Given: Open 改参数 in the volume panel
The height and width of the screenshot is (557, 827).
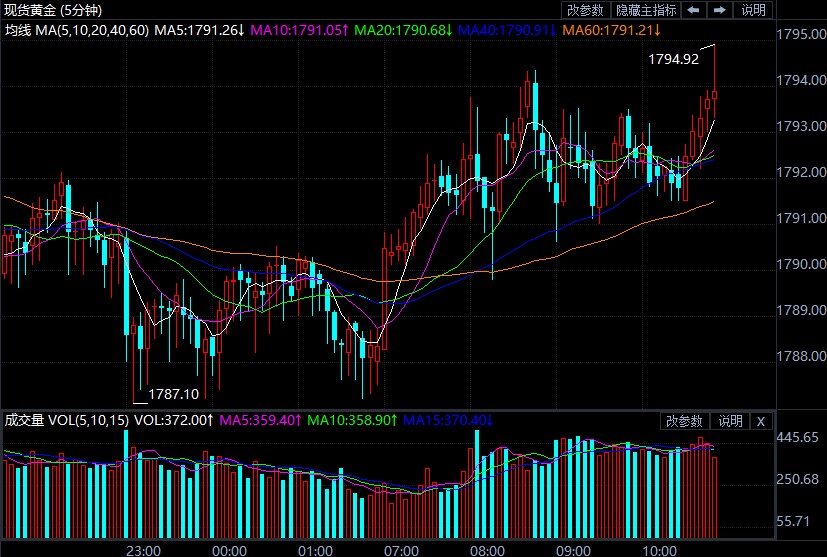Looking at the screenshot, I should coord(684,421).
